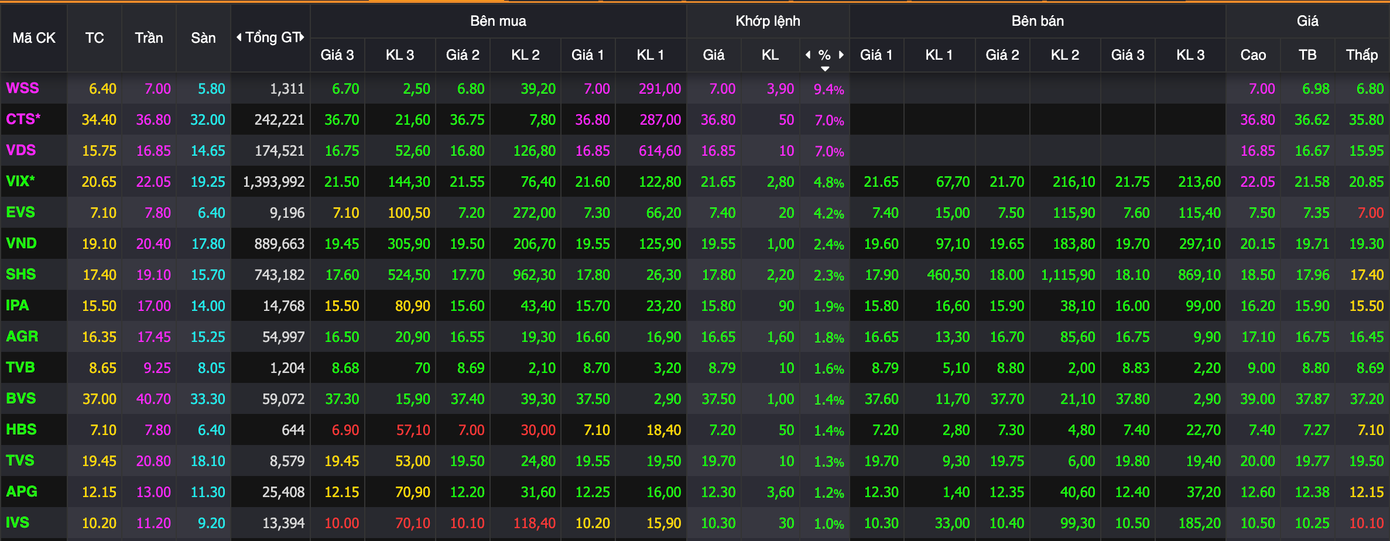Click sort-descending triangle under % header
Image resolution: width=1390 pixels, height=541 pixels.
(825, 69)
